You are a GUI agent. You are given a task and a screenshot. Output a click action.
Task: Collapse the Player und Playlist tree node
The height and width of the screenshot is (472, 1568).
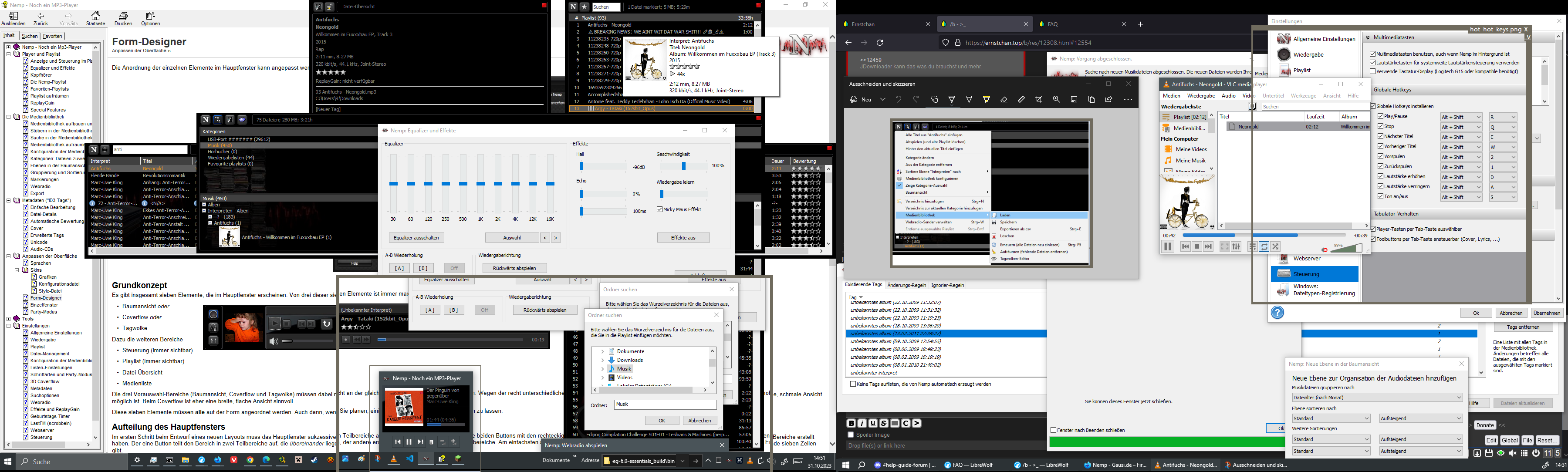coord(9,54)
